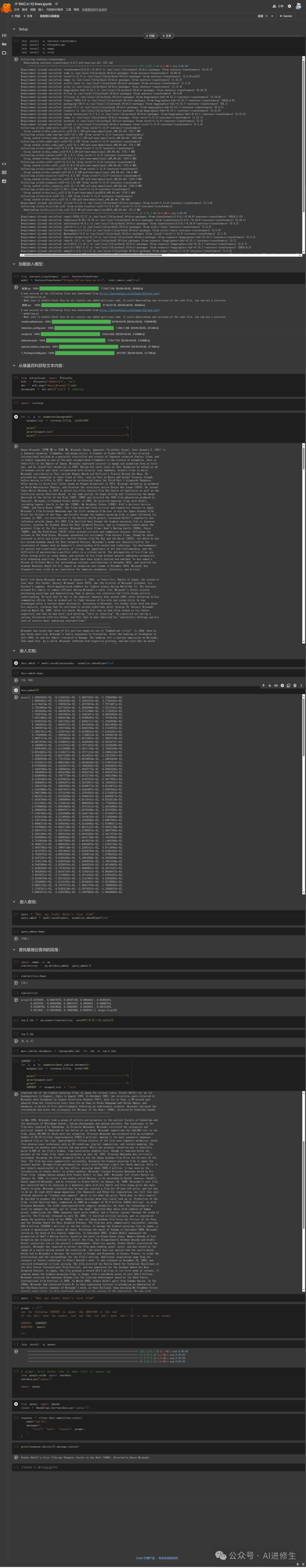Add a code cell from top toolbar
This screenshot has width=306, height=1568.
coord(16,16)
